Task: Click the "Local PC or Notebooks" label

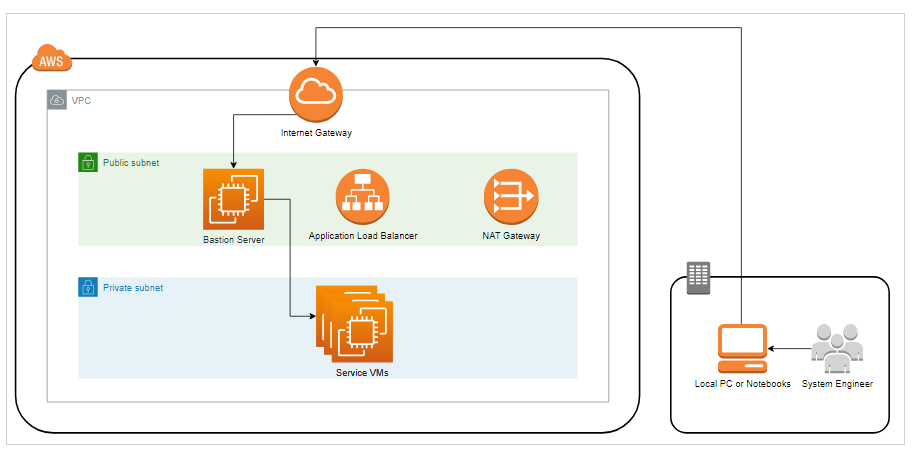Action: pyautogui.click(x=743, y=384)
